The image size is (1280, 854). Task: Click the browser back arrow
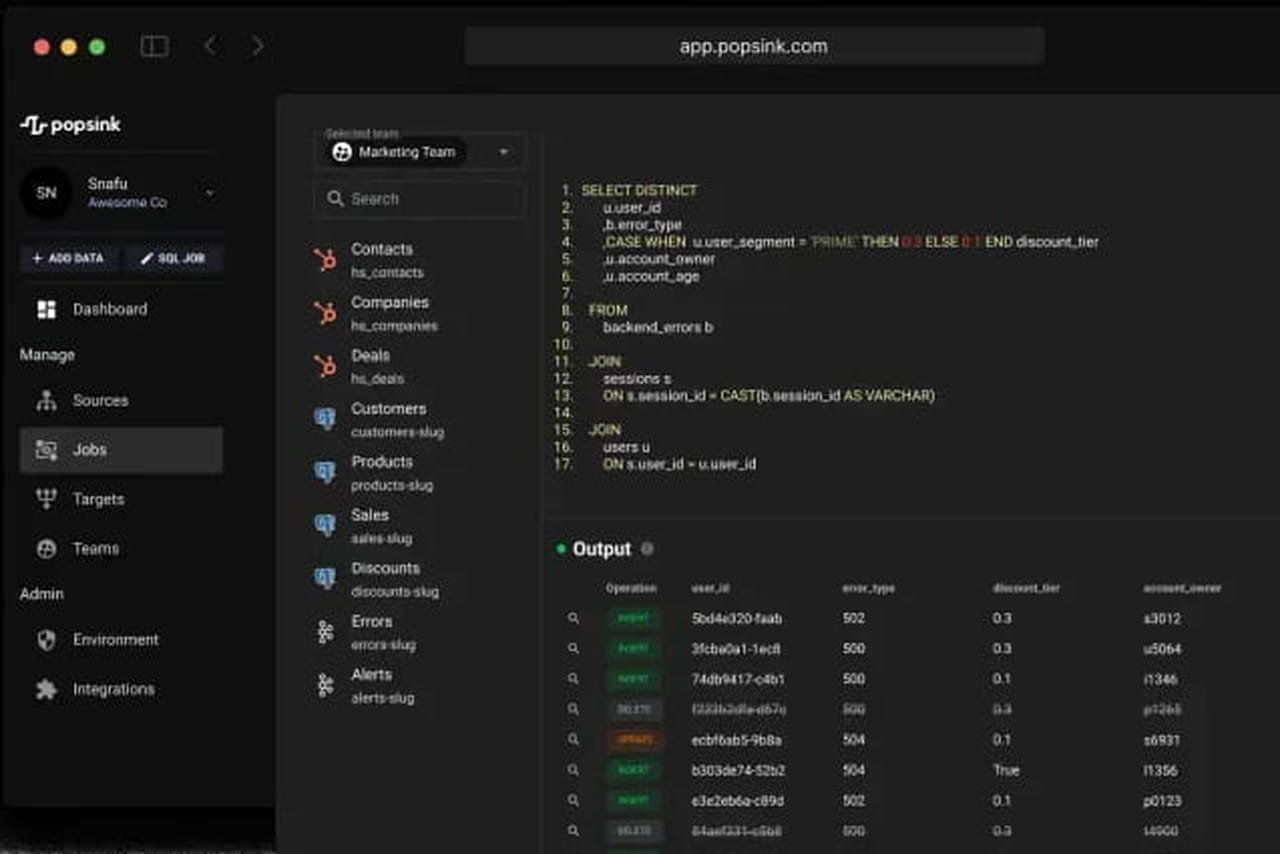210,46
